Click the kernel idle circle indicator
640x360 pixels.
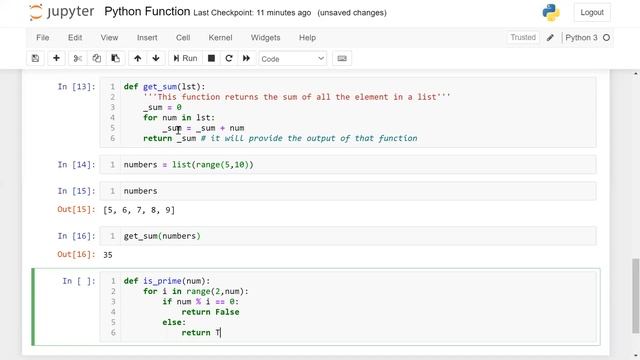607,38
